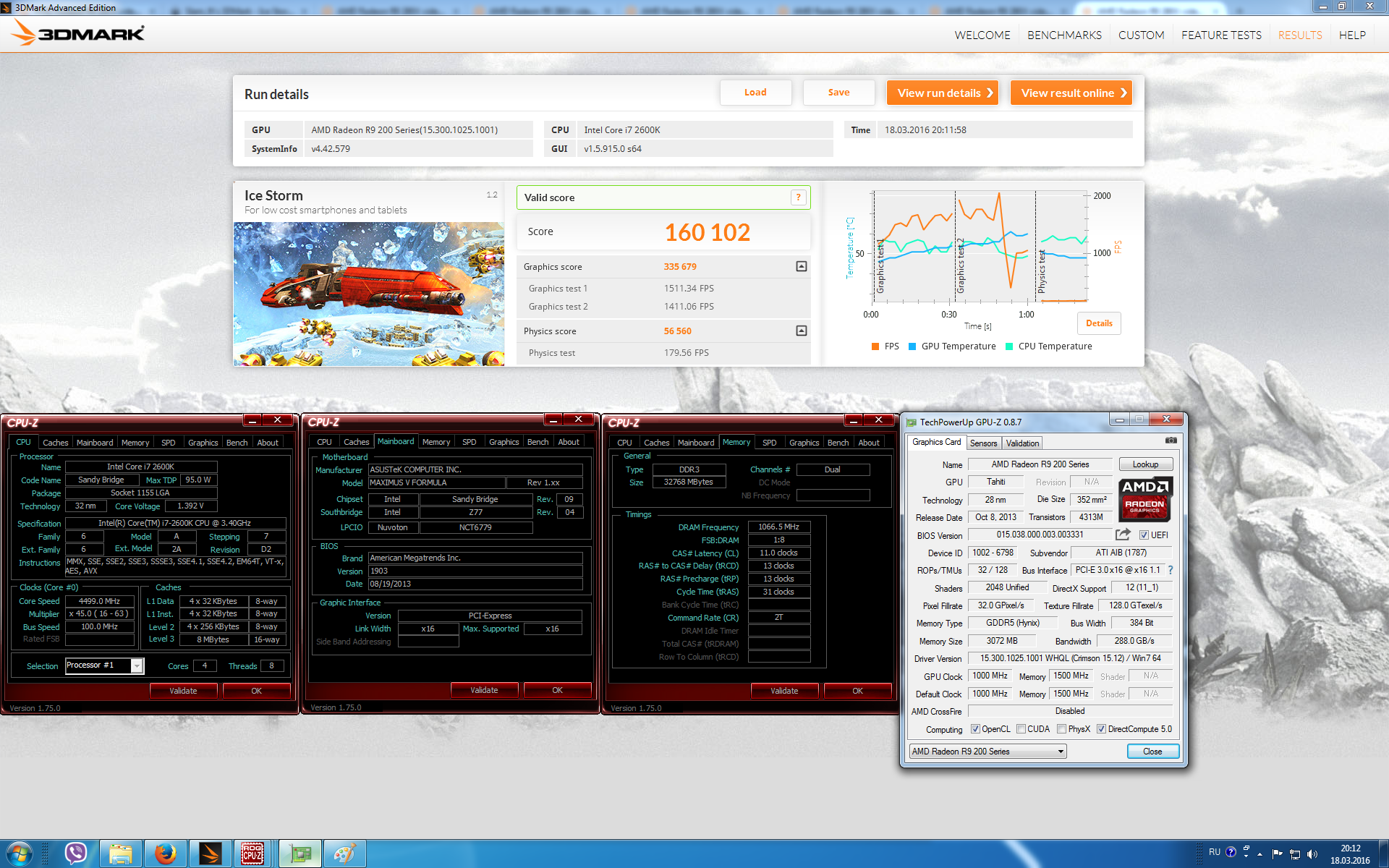Viewport: 1389px width, 868px height.
Task: Click the network tray icon
Action: (x=1294, y=854)
